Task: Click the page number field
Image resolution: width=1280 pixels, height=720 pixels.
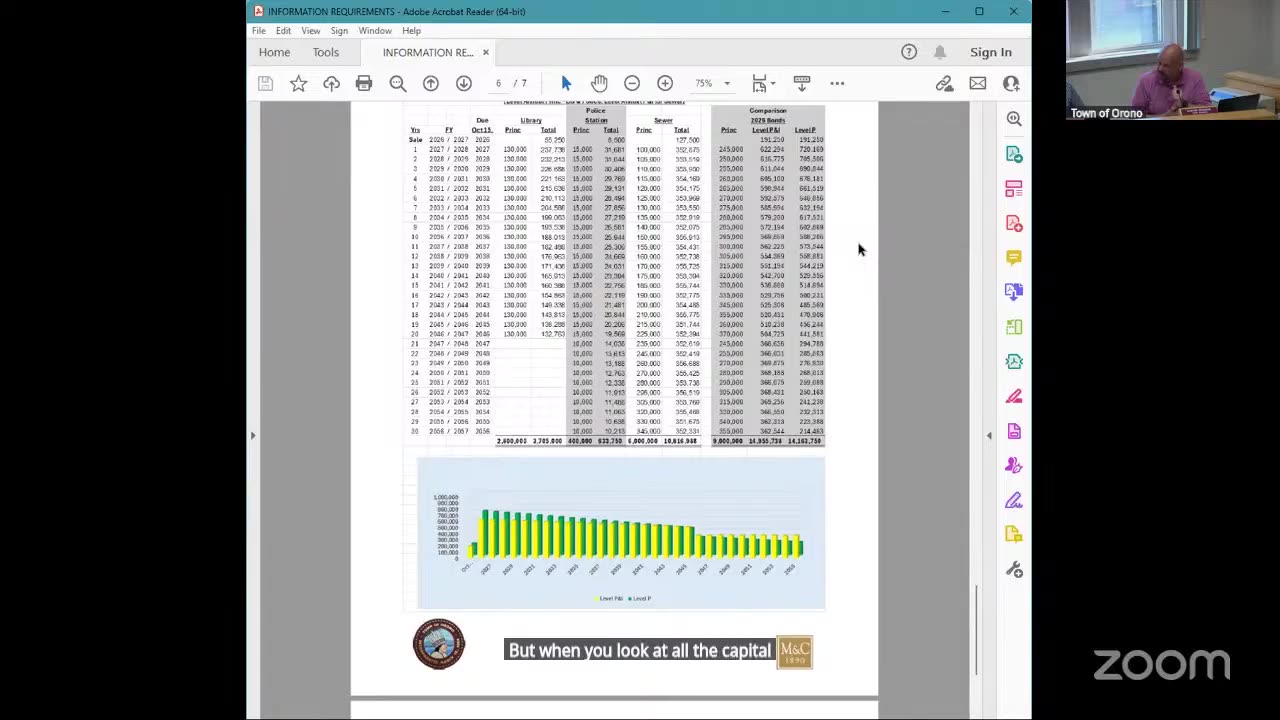Action: pyautogui.click(x=498, y=84)
